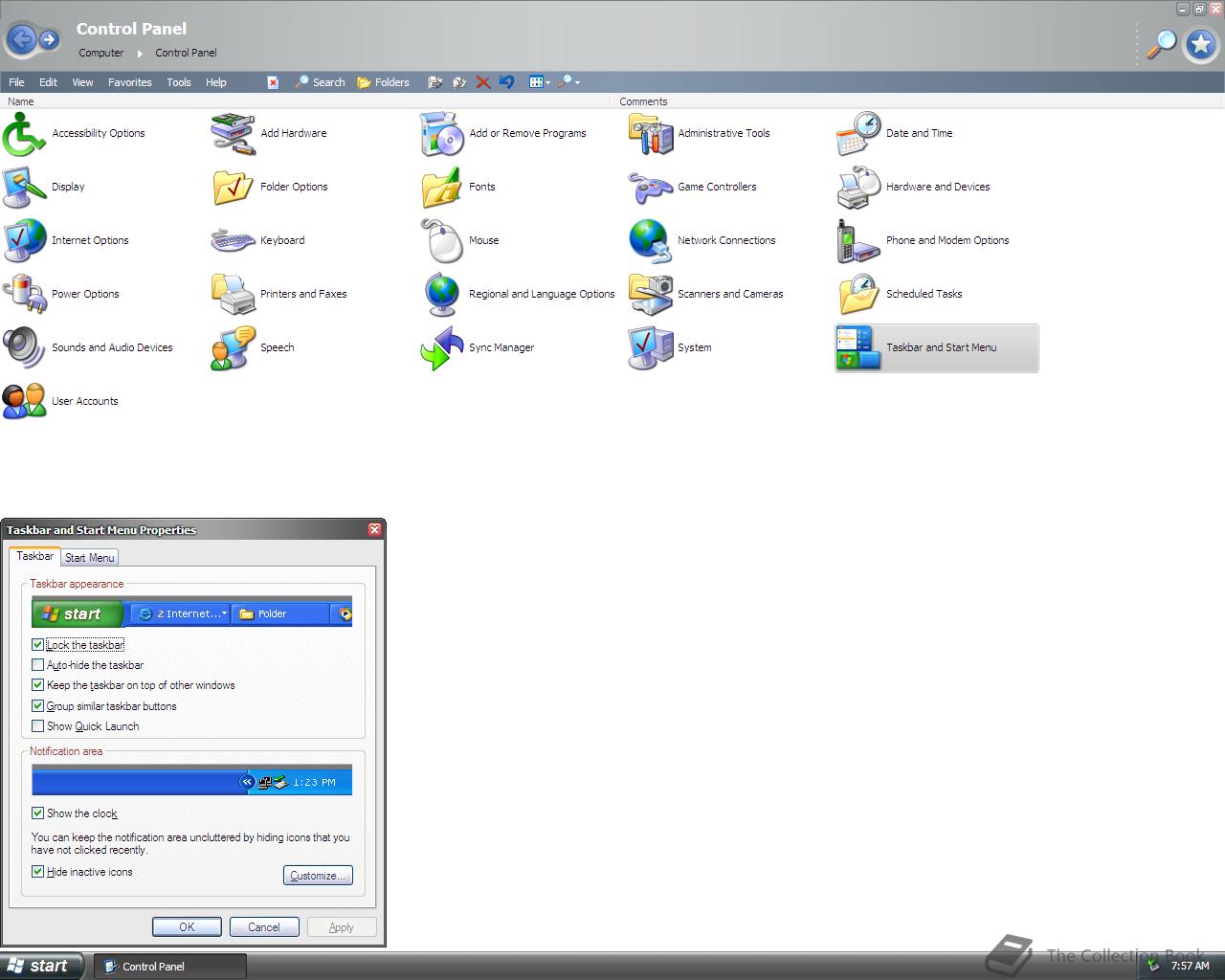This screenshot has width=1225, height=980.
Task: Toggle Show the clock checkbox
Action: pos(38,813)
